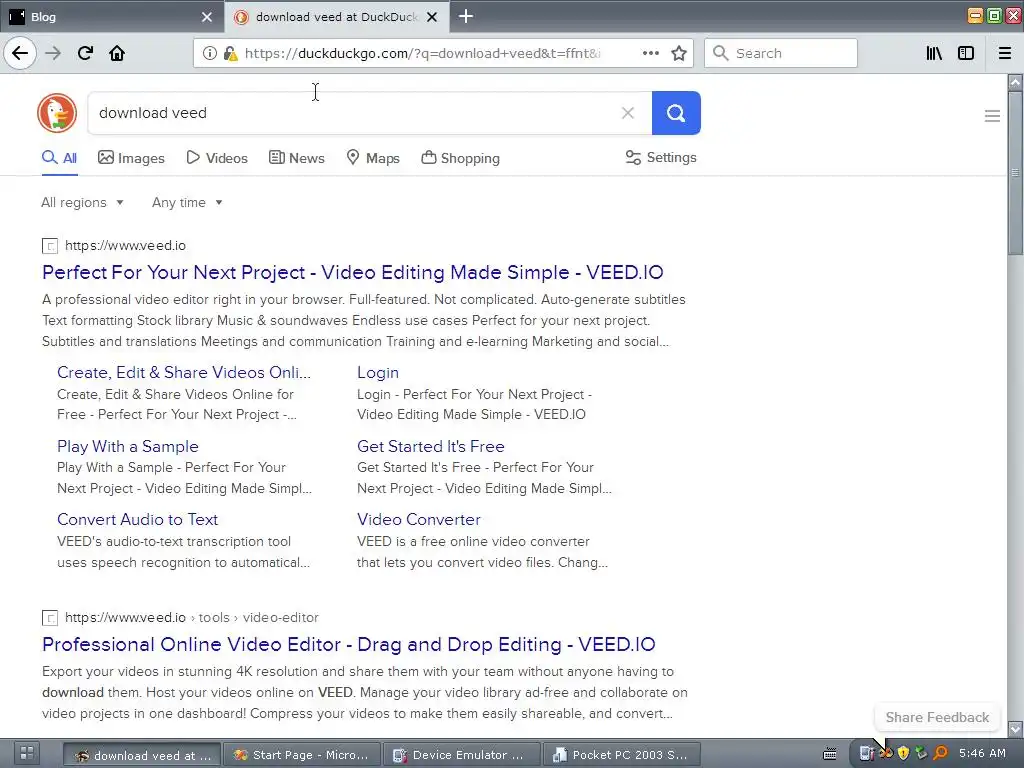Click favicon next to first veed.io result
Screen dimensions: 1024x768
50,246
